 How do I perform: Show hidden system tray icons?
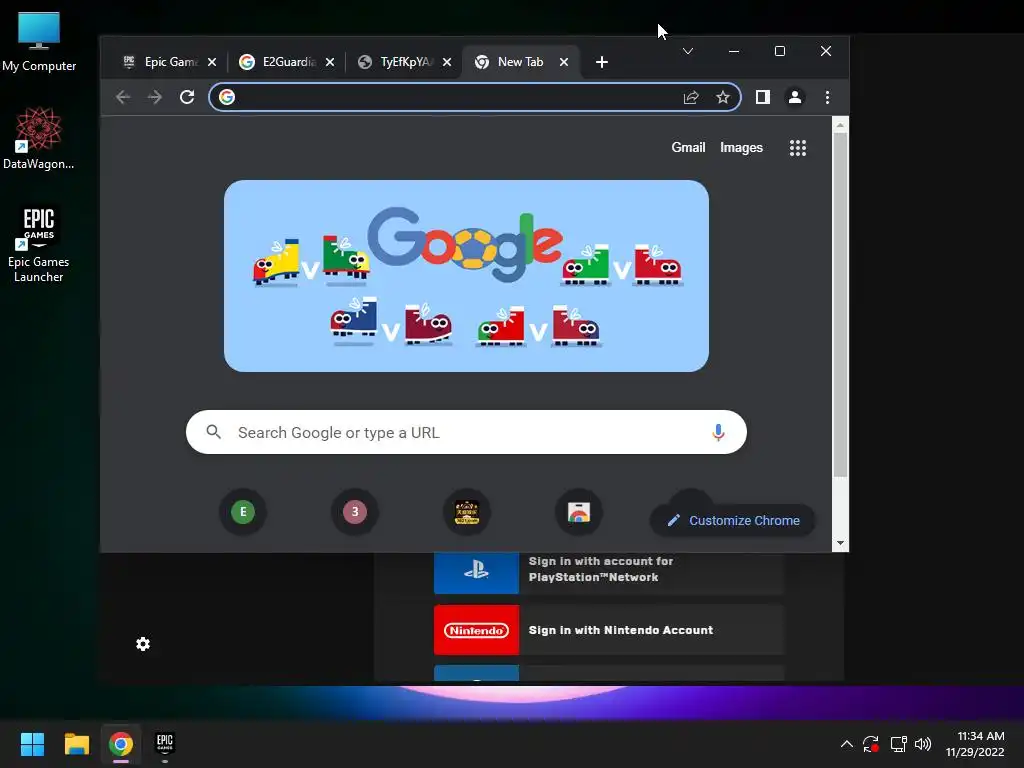[x=846, y=744]
